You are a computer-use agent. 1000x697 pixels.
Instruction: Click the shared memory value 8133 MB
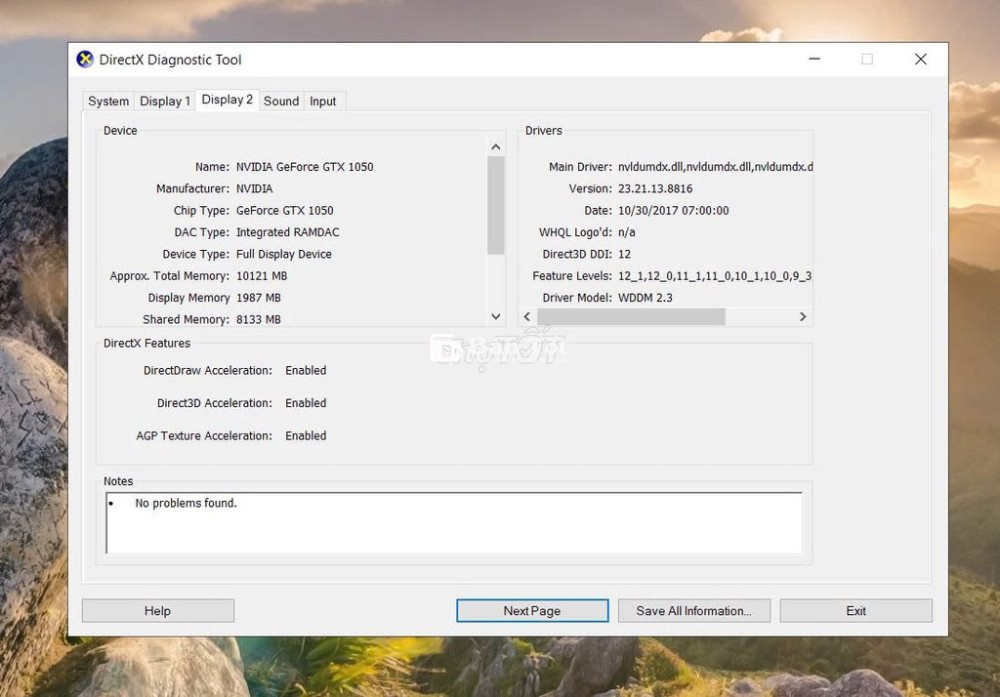(258, 319)
